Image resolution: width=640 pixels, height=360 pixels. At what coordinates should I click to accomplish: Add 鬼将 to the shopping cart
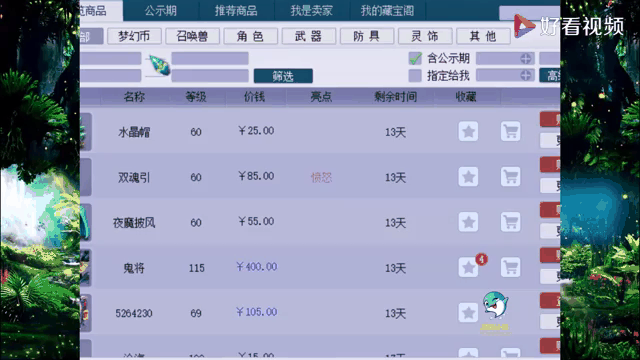click(x=511, y=268)
